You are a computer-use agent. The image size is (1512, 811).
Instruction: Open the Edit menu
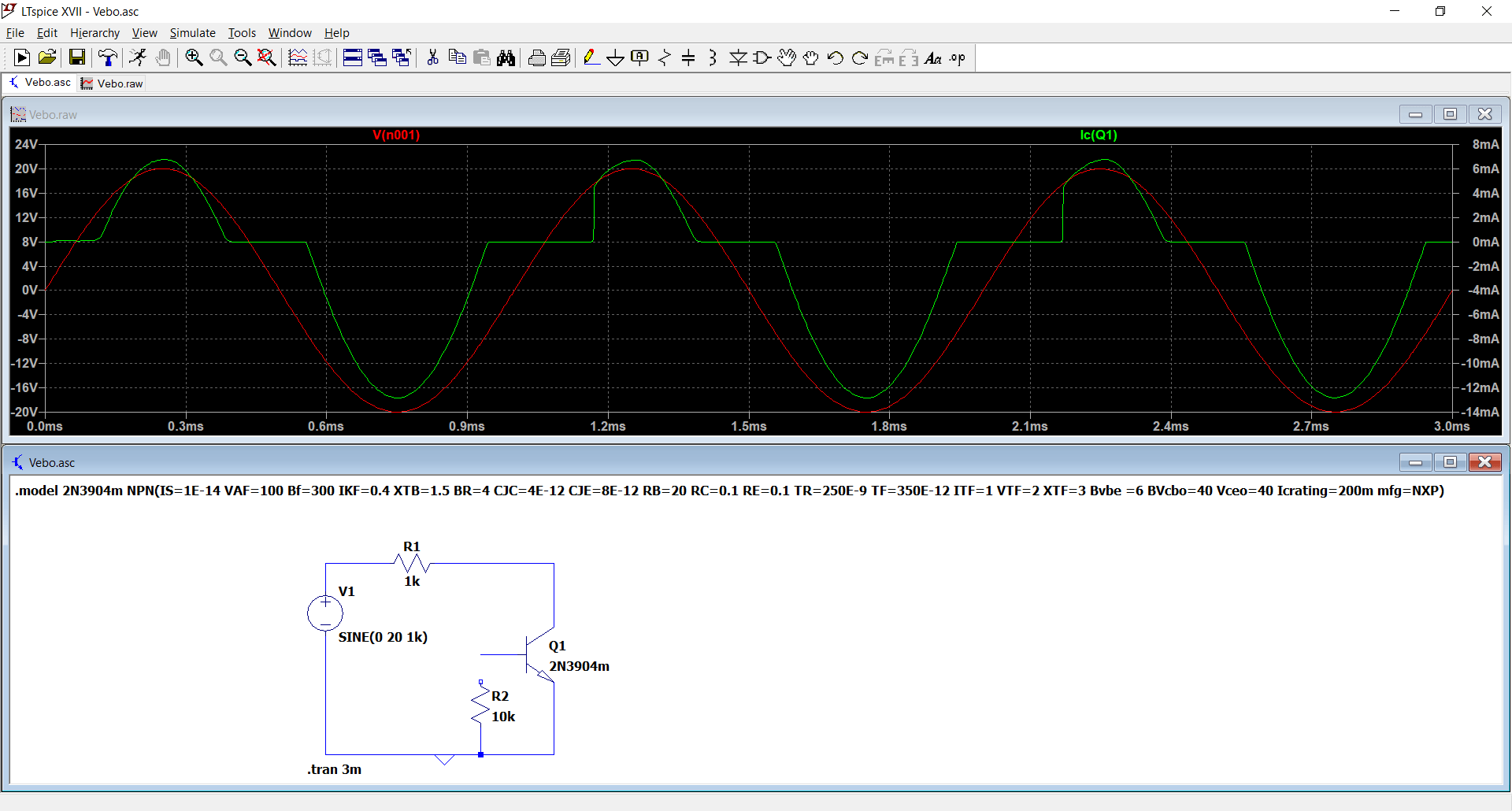[47, 33]
